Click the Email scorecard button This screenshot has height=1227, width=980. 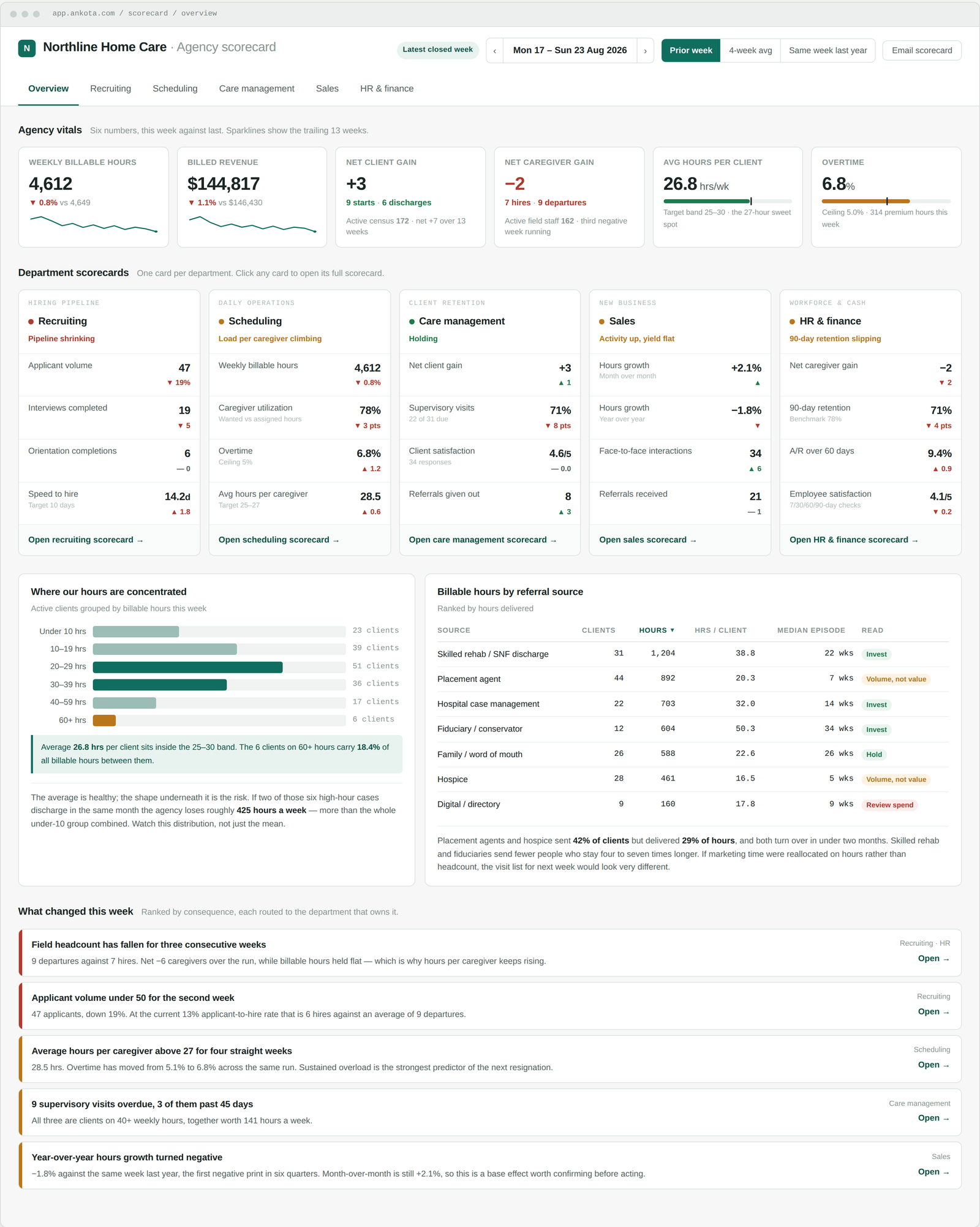pyautogui.click(x=921, y=51)
